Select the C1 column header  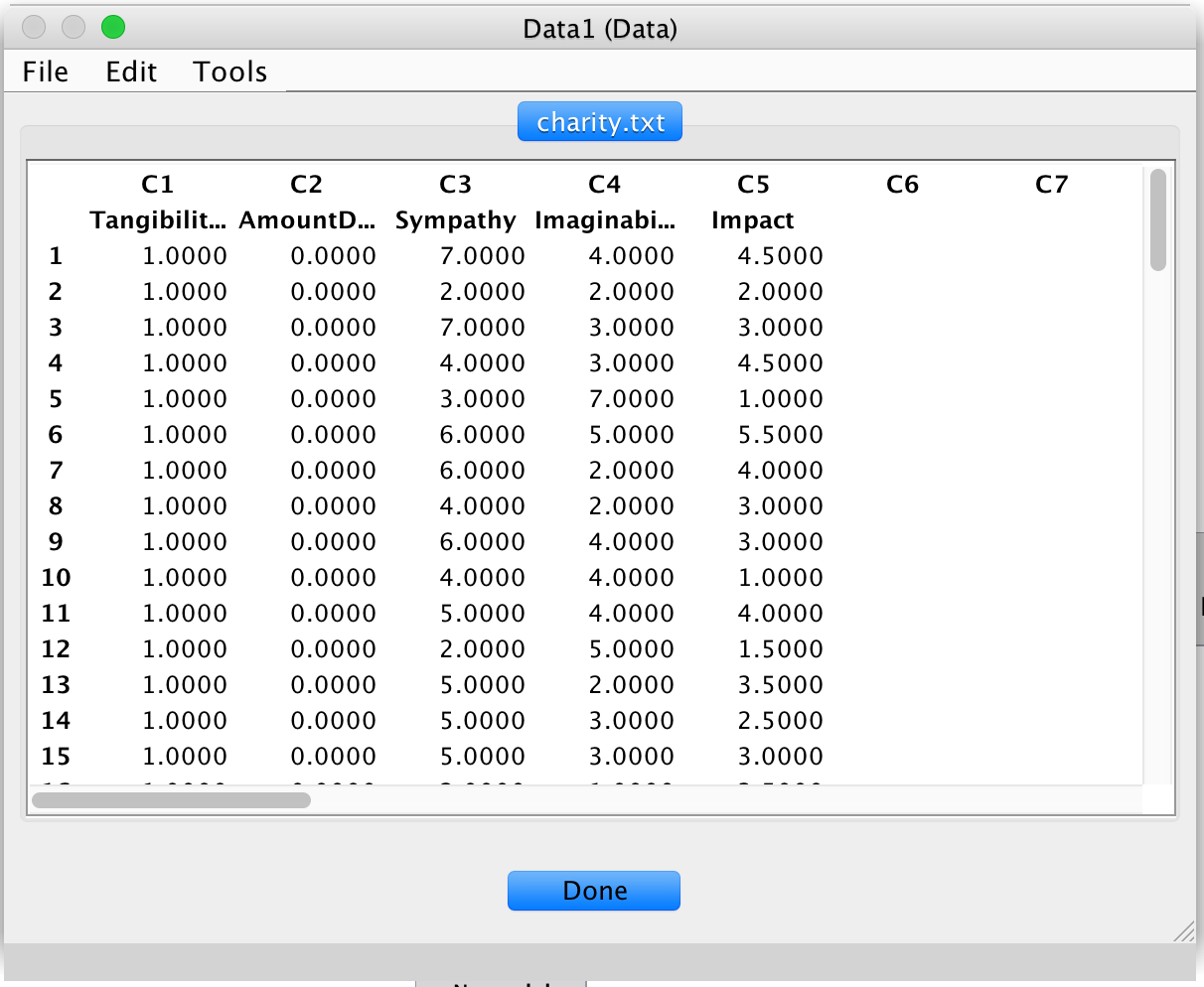pyautogui.click(x=159, y=184)
